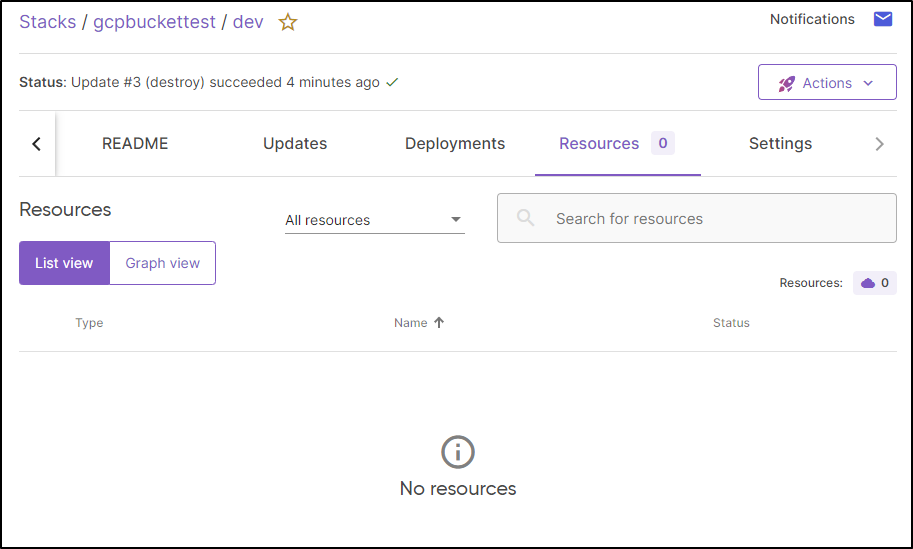Show next tabs with right chevron
This screenshot has width=913, height=549.
[879, 144]
